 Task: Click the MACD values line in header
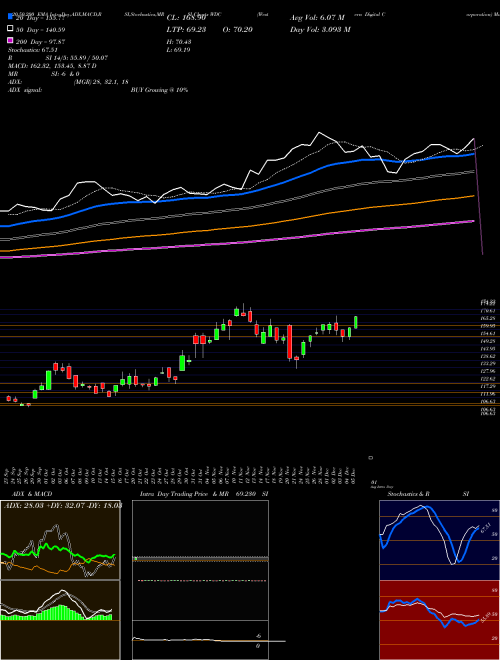pos(52,66)
